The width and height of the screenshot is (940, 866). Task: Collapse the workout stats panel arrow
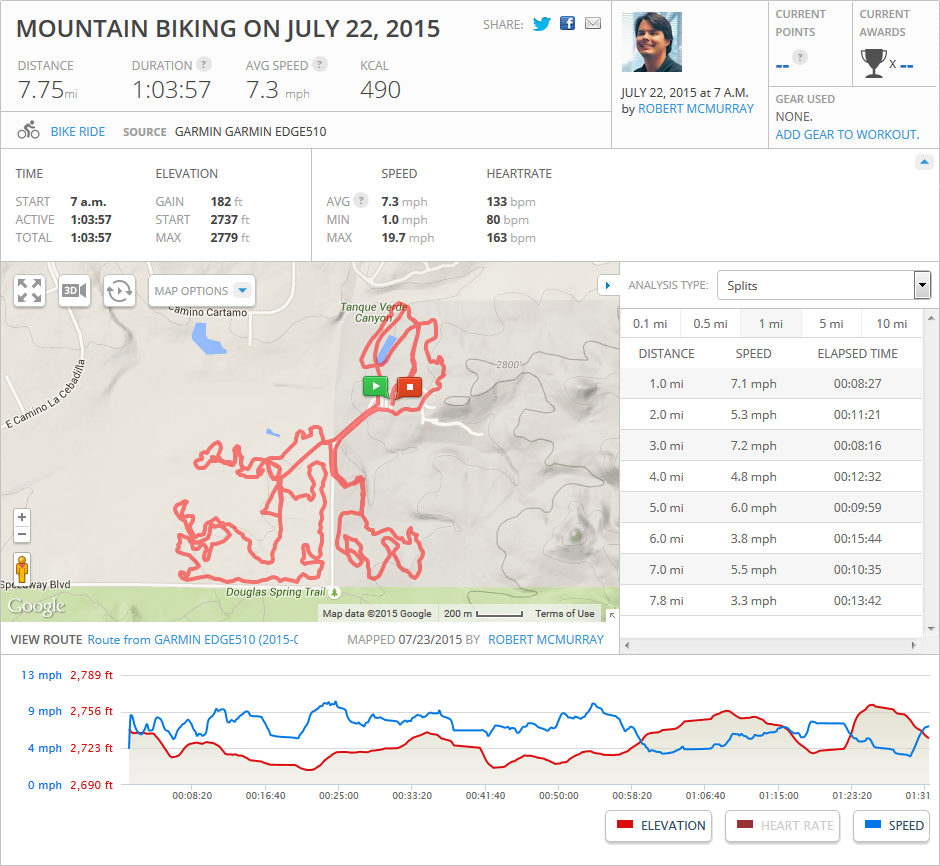click(924, 162)
